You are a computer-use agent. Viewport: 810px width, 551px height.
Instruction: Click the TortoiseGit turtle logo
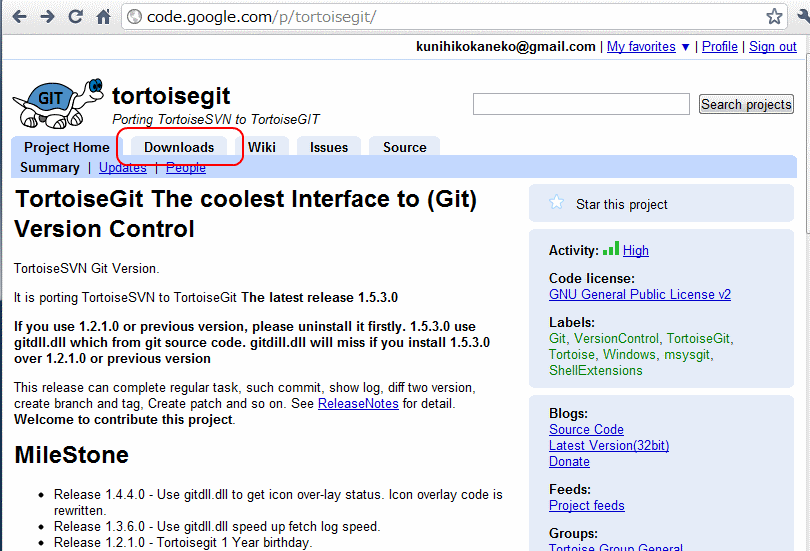[x=58, y=103]
